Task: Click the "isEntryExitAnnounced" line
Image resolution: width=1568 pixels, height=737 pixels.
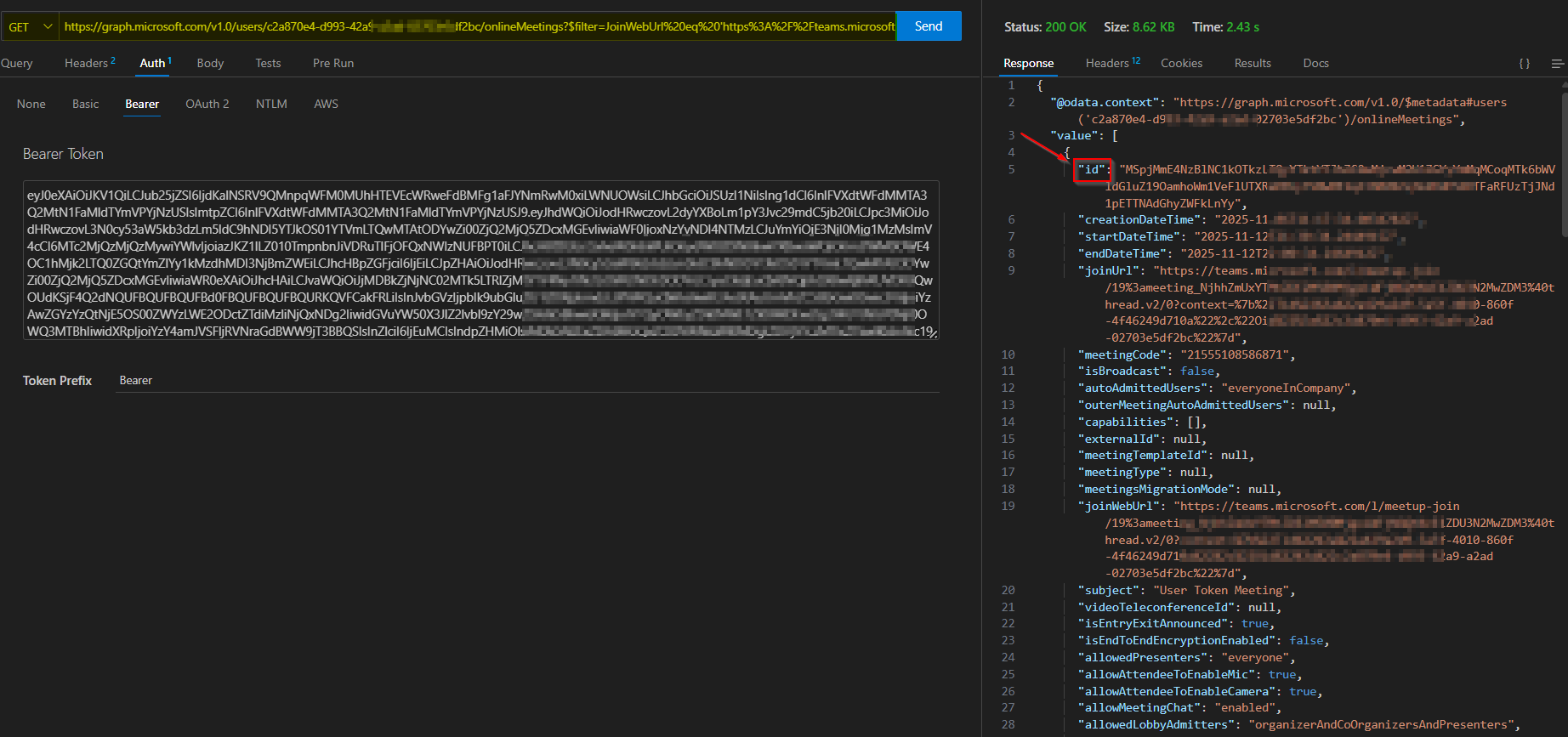Action: click(x=1176, y=623)
